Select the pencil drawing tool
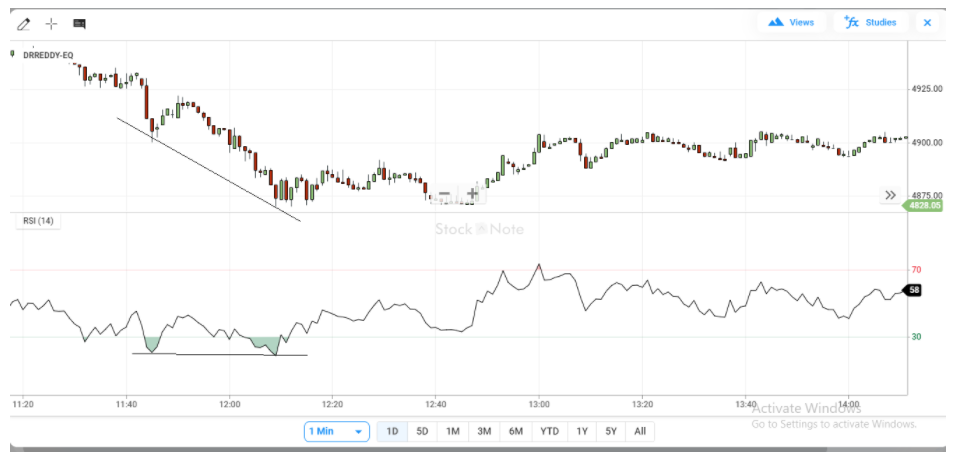 [x=23, y=24]
